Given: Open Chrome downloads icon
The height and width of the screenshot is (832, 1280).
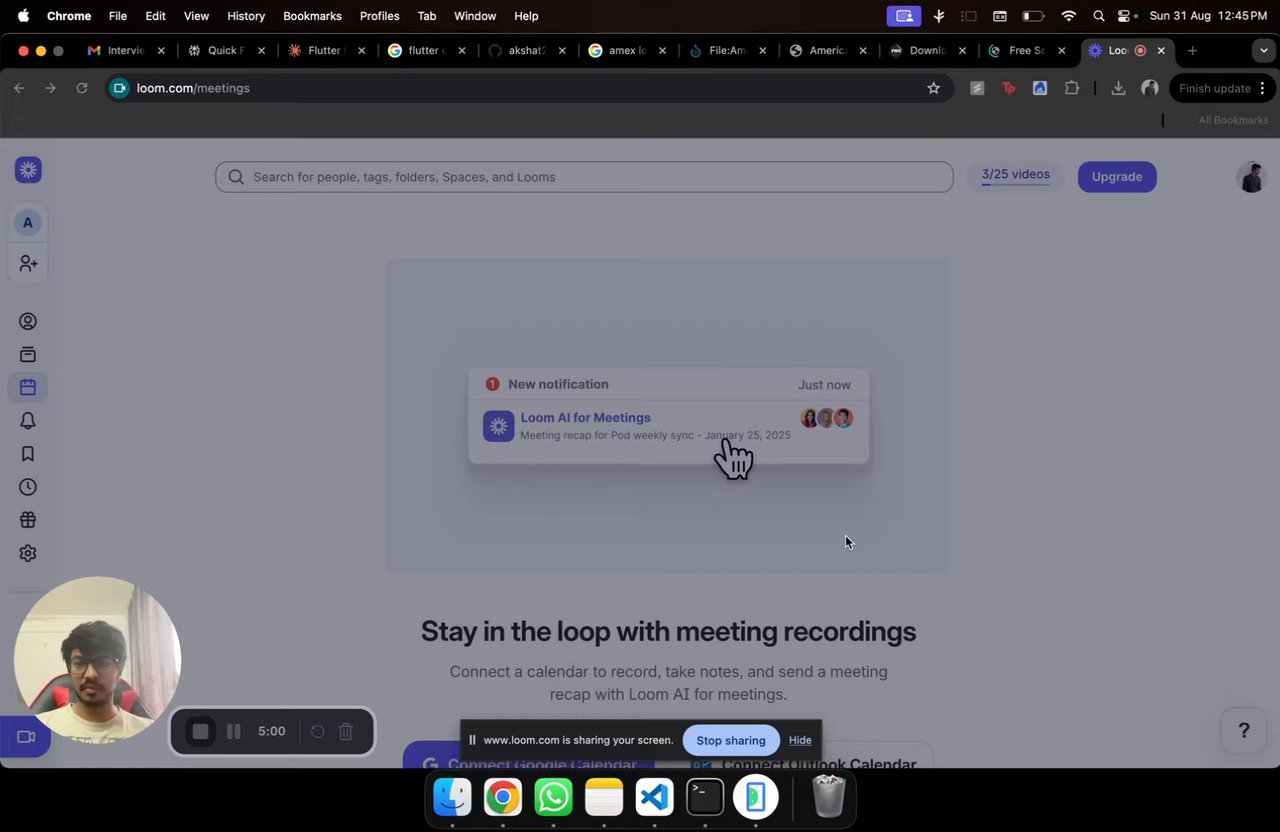Looking at the screenshot, I should pos(1118,88).
